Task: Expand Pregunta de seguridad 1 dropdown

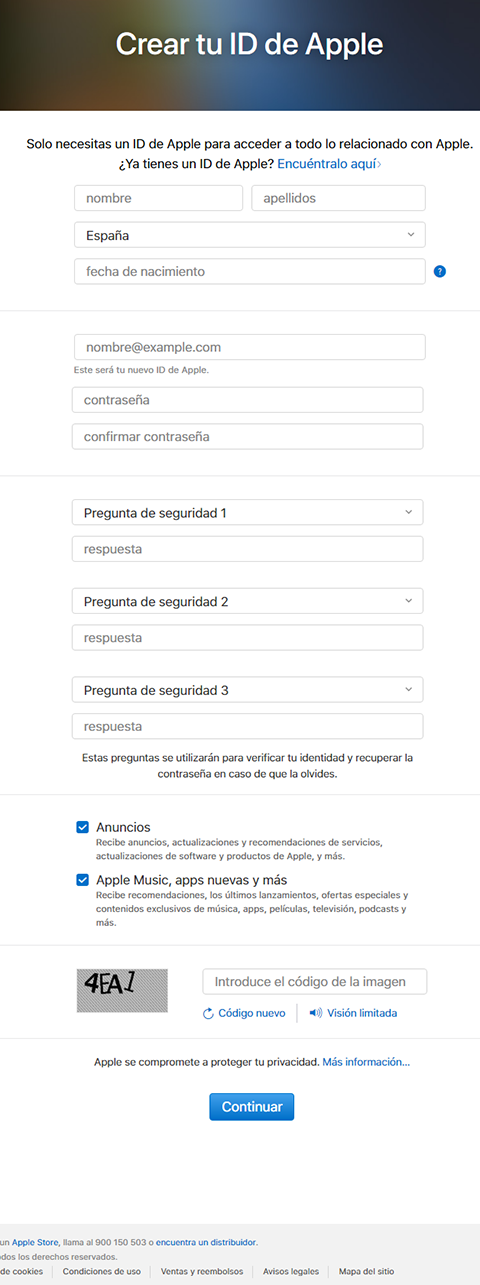Action: pyautogui.click(x=248, y=513)
